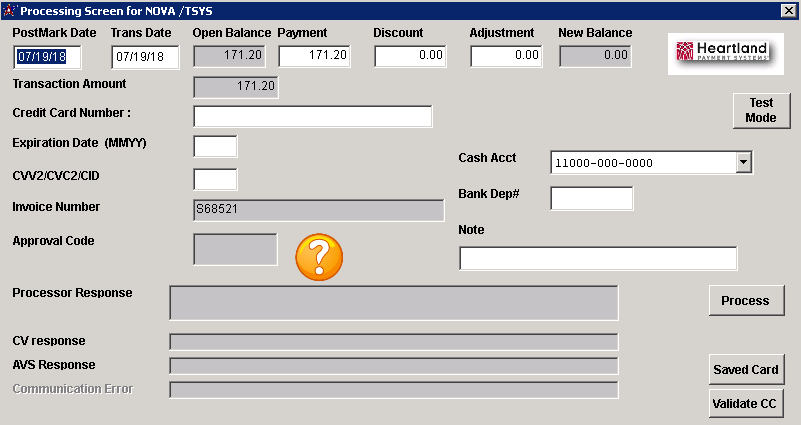The height and width of the screenshot is (425, 801).
Task: Click the Test Mode button
Action: (761, 110)
